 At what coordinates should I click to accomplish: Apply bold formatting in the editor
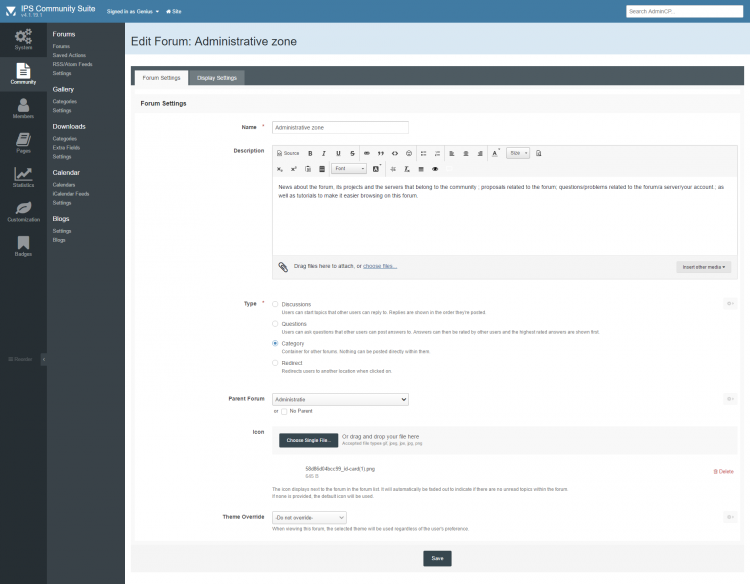(310, 153)
